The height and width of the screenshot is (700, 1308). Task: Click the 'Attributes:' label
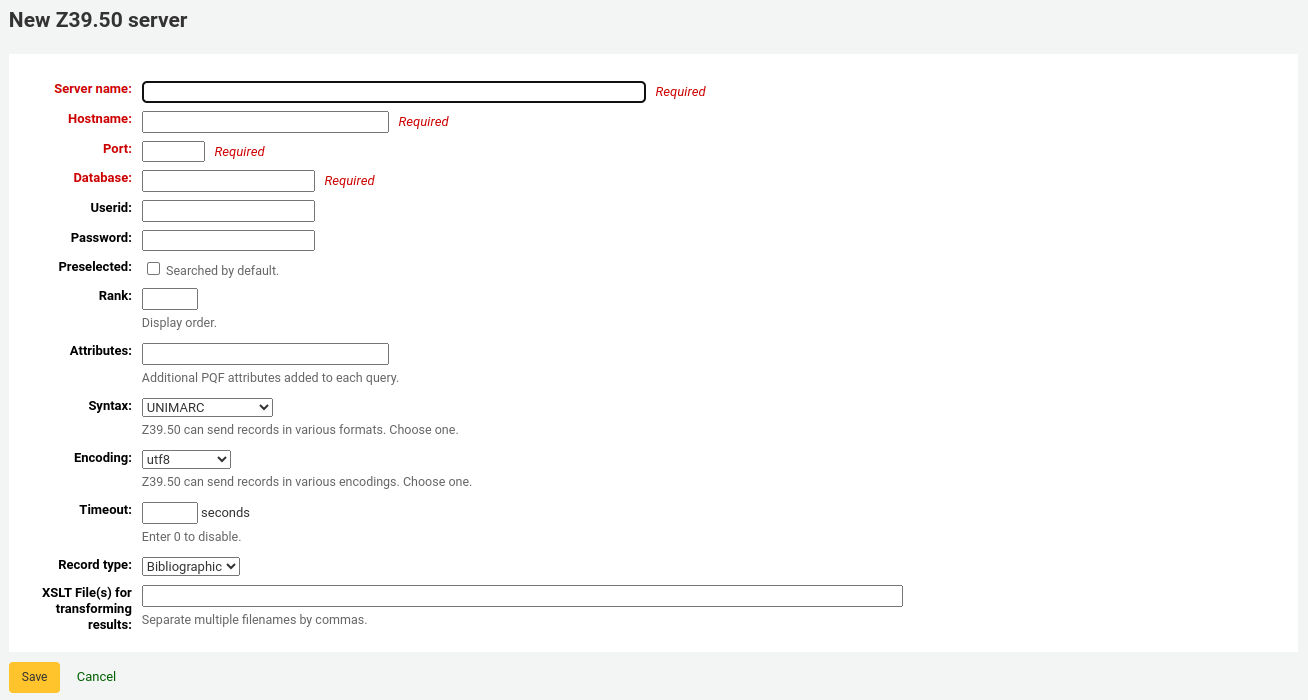[101, 351]
